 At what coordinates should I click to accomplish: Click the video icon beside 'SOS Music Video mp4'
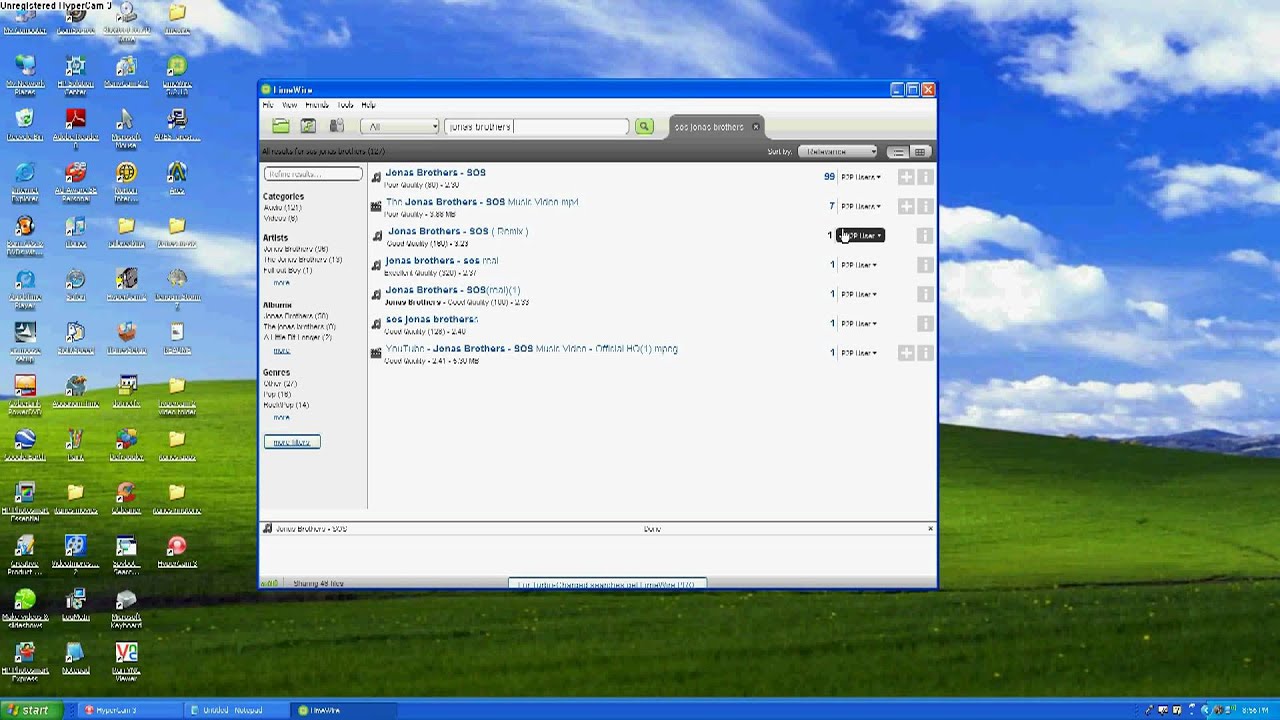click(x=376, y=207)
